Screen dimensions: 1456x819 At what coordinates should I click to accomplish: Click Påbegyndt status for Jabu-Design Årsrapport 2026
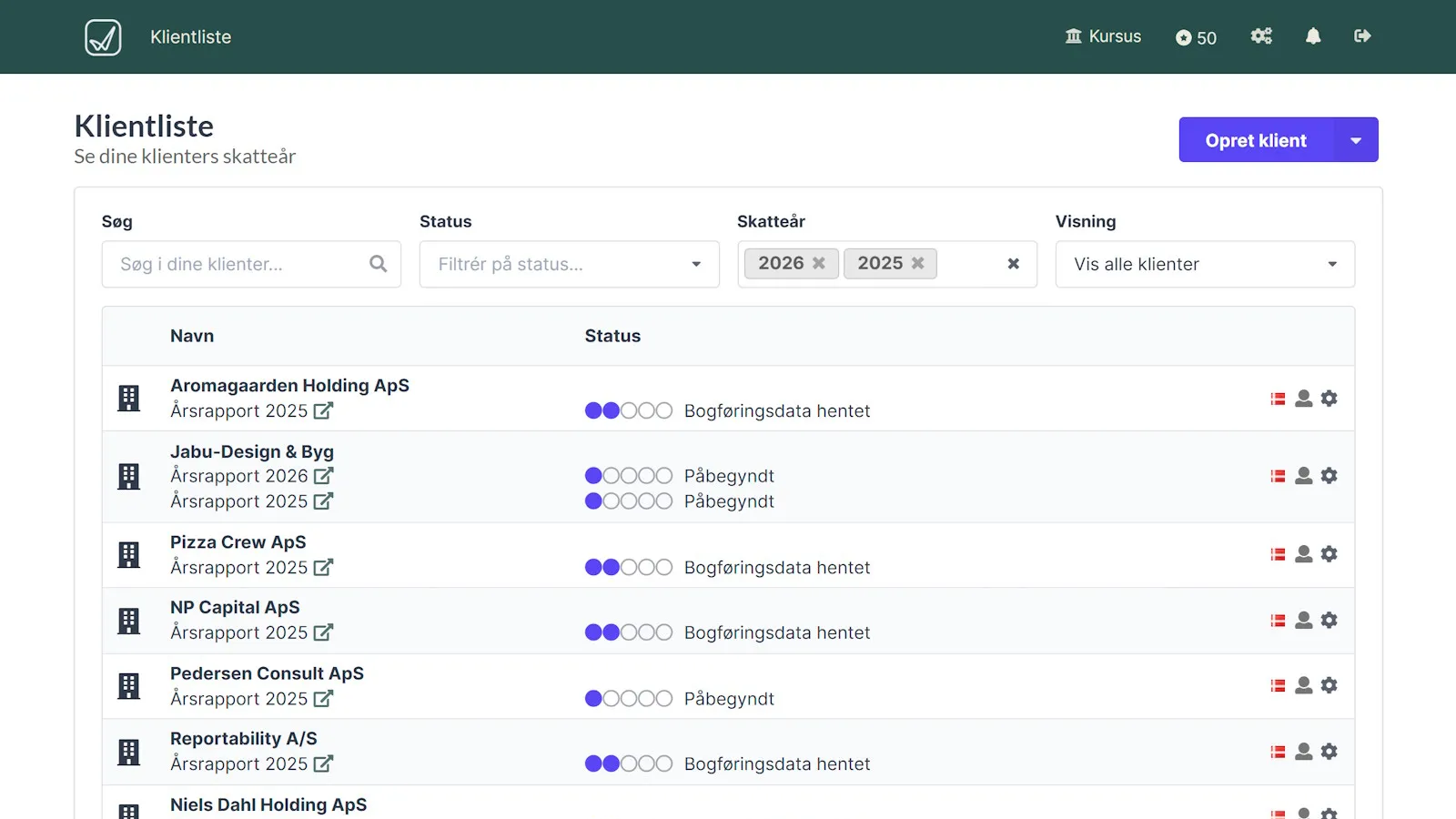click(729, 476)
